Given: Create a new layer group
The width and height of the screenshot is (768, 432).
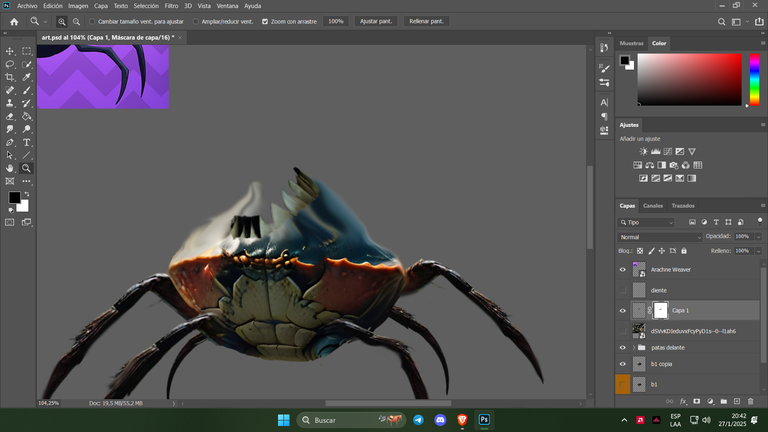Looking at the screenshot, I should coord(723,401).
